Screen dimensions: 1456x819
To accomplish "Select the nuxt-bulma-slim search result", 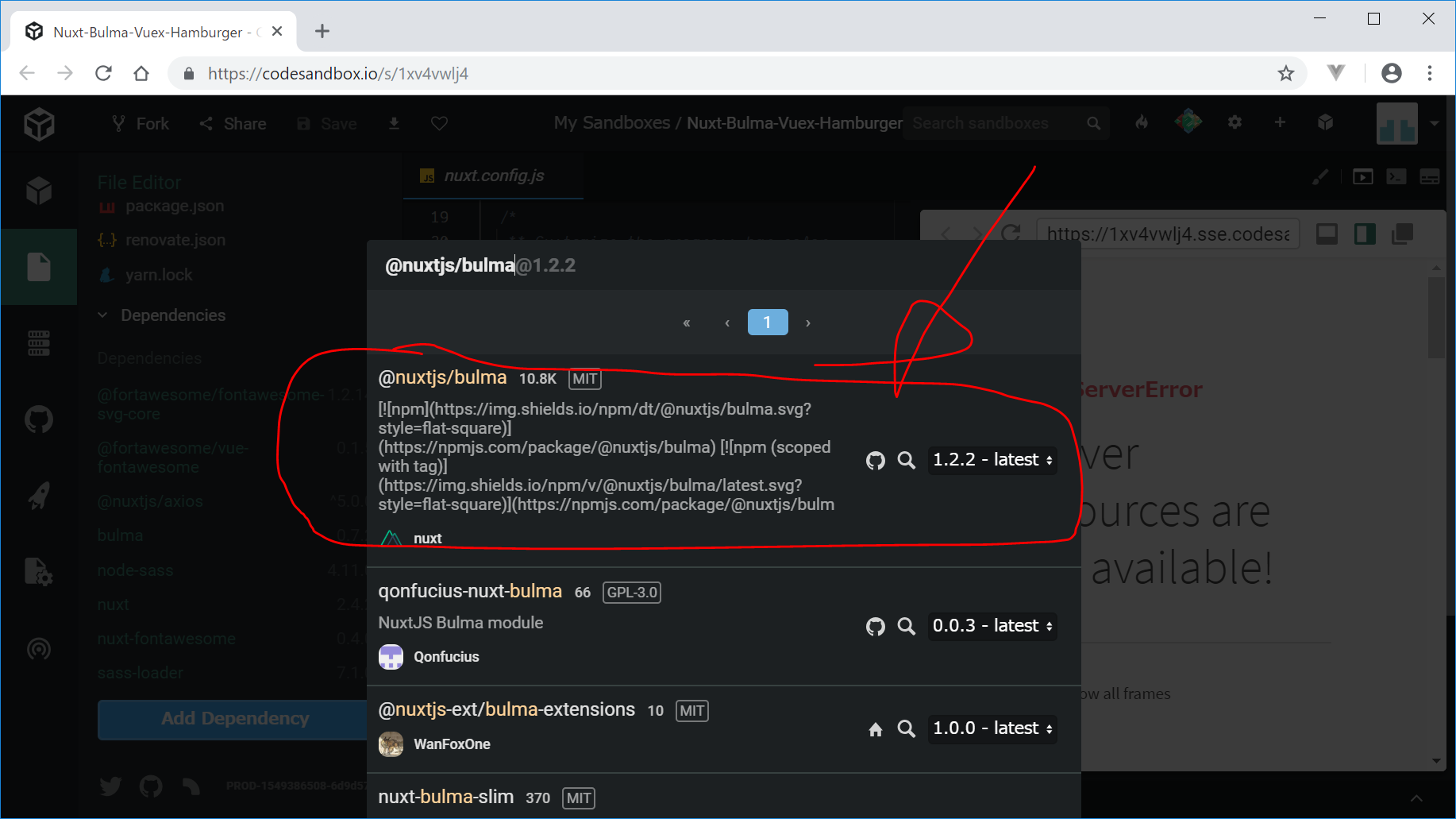I will pos(446,797).
